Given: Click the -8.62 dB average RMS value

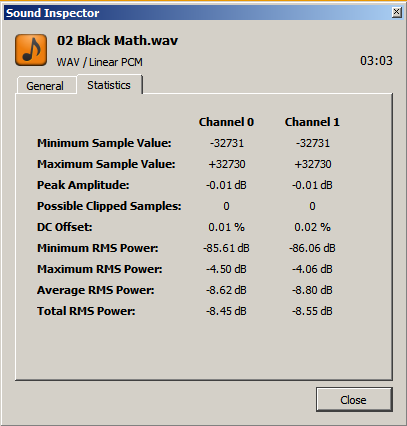Looking at the screenshot, I should 226,290.
